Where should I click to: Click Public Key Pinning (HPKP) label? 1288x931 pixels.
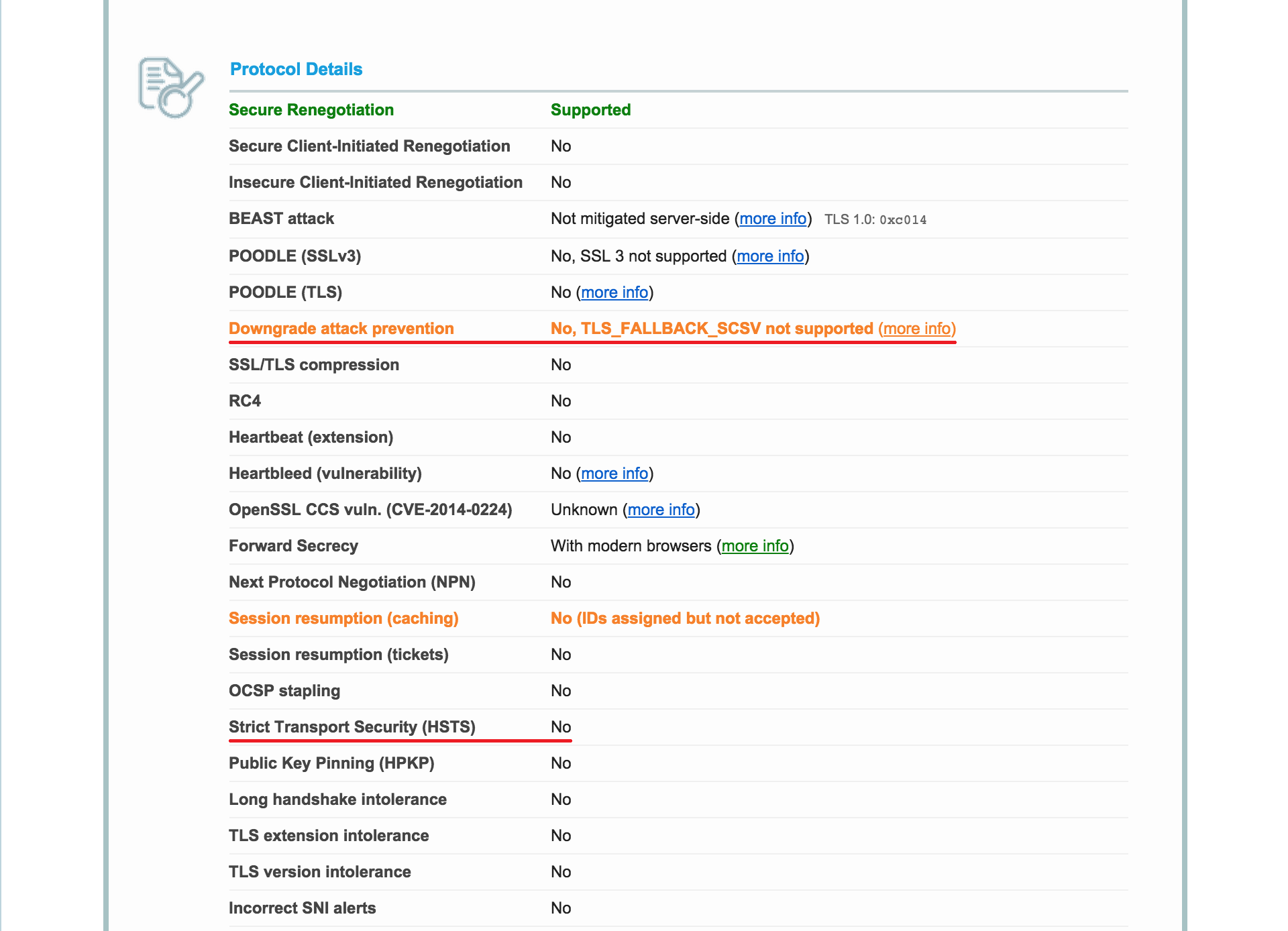[x=331, y=763]
